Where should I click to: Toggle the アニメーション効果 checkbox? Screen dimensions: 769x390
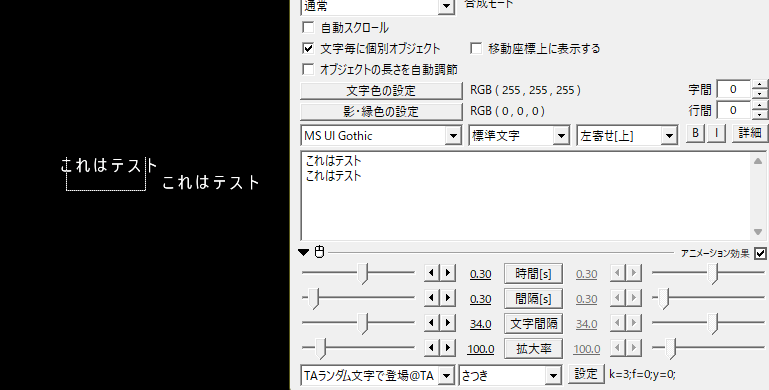pyautogui.click(x=760, y=254)
